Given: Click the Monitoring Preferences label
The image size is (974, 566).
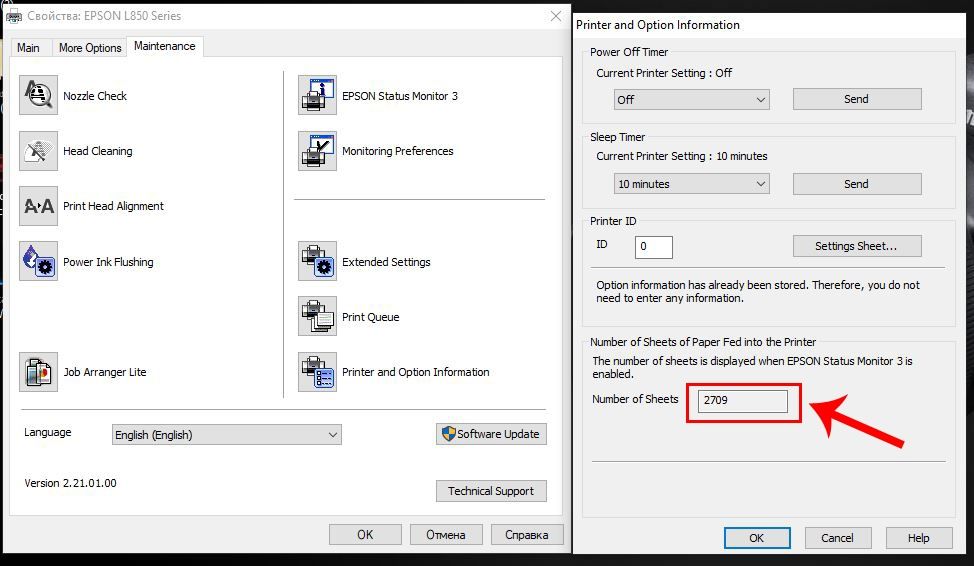Looking at the screenshot, I should 398,151.
